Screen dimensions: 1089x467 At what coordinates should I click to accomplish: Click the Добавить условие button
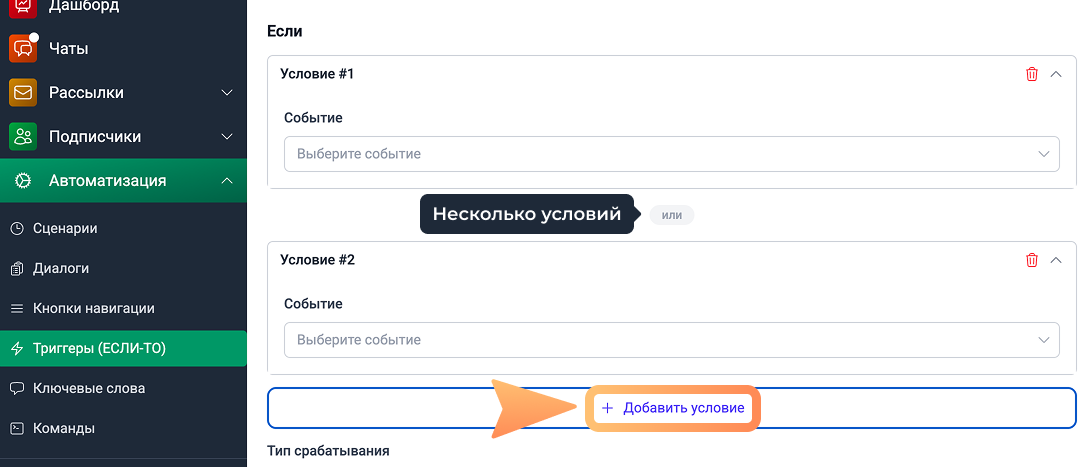673,408
